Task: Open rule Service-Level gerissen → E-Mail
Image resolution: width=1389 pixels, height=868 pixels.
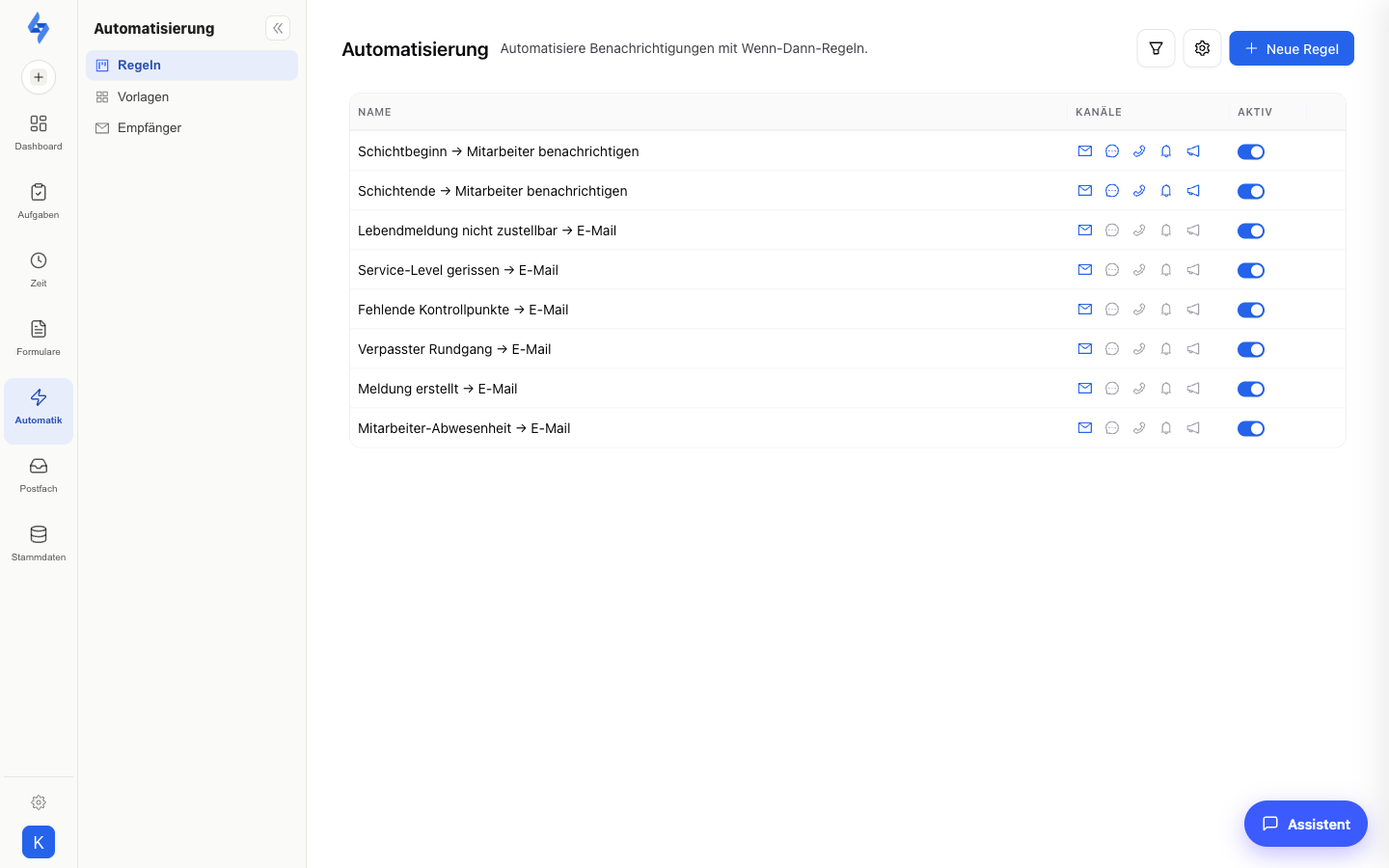Action: (458, 270)
